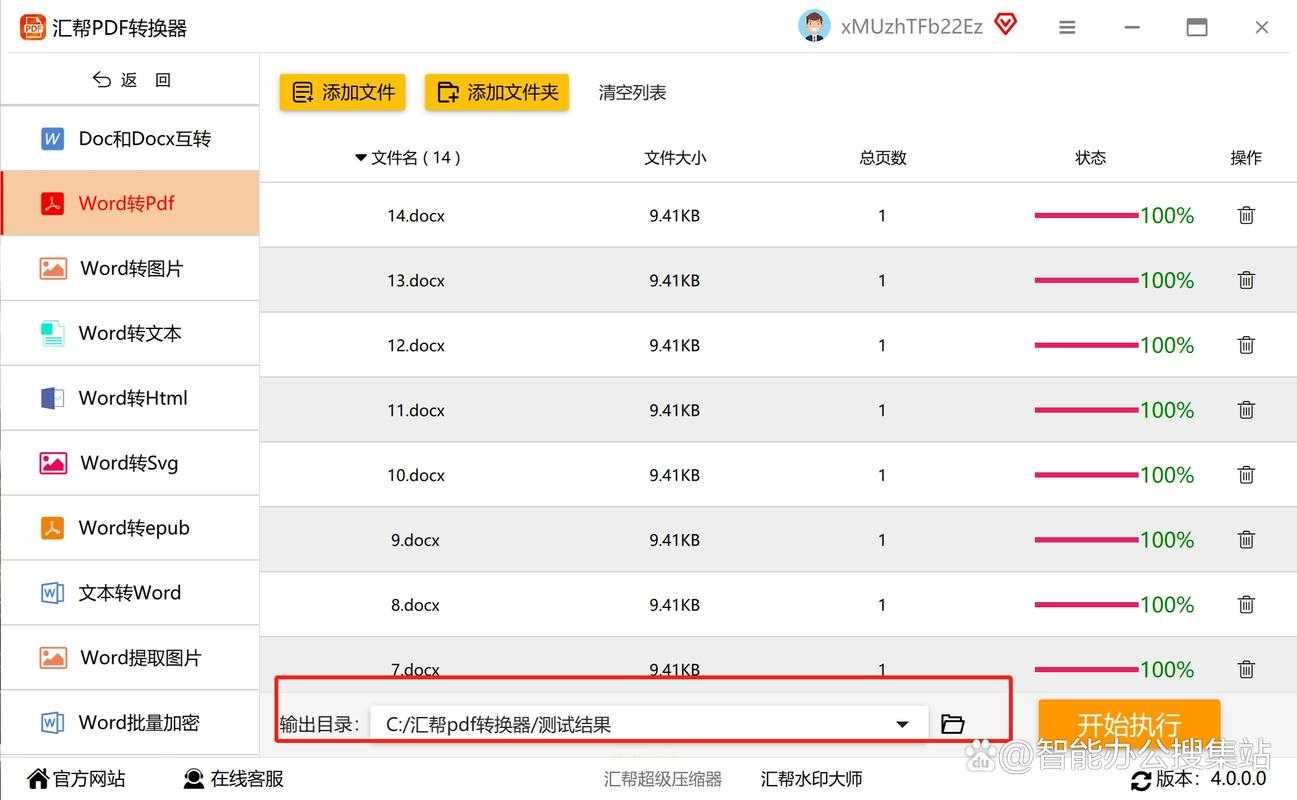The image size is (1297, 800).
Task: Click the 返回 back expander at top left
Action: (x=130, y=79)
